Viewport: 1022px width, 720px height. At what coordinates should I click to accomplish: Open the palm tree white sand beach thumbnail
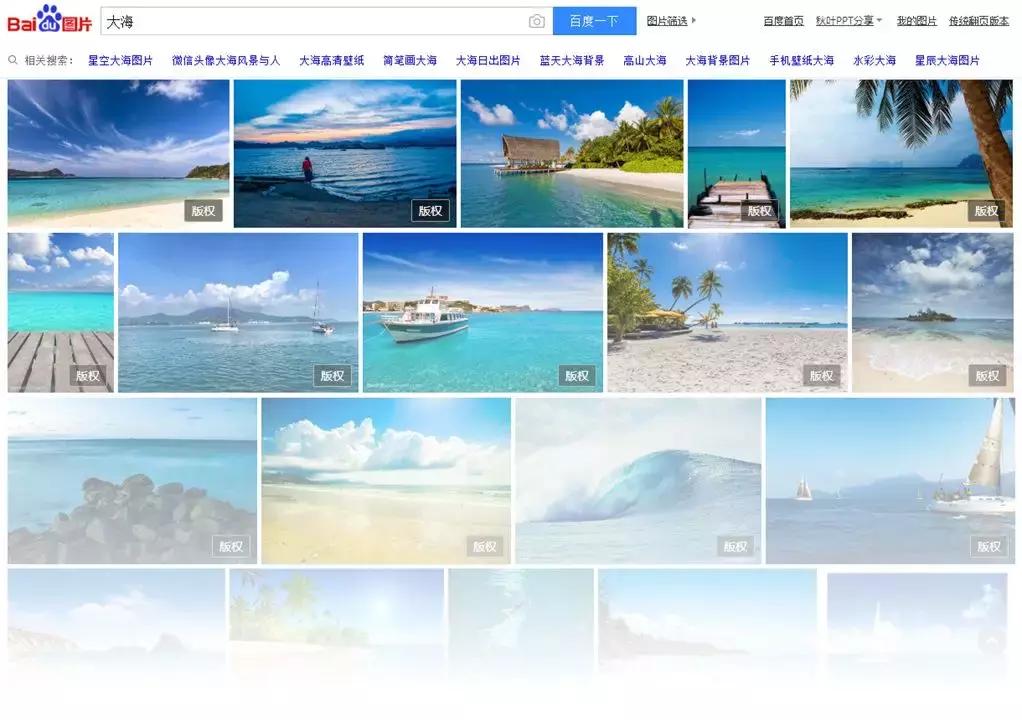727,313
